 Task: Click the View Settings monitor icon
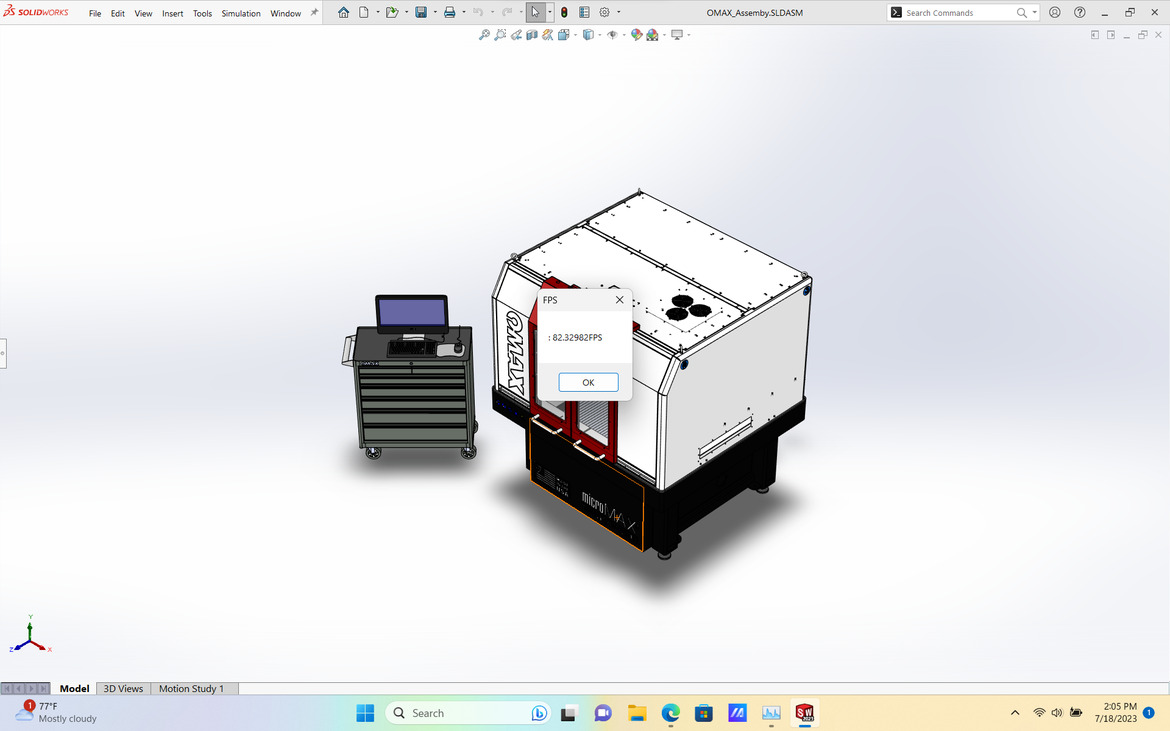677,34
